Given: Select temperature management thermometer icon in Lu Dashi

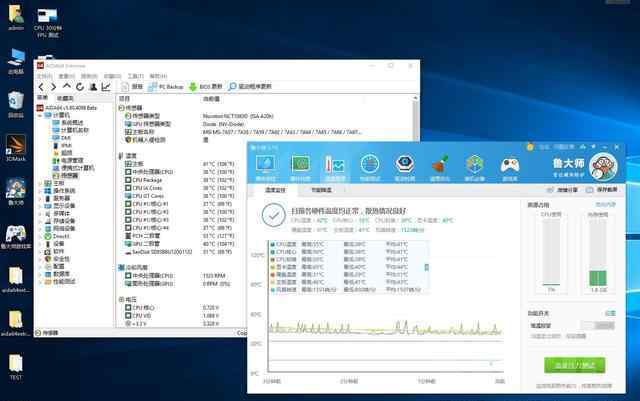Looking at the screenshot, I should tap(335, 167).
